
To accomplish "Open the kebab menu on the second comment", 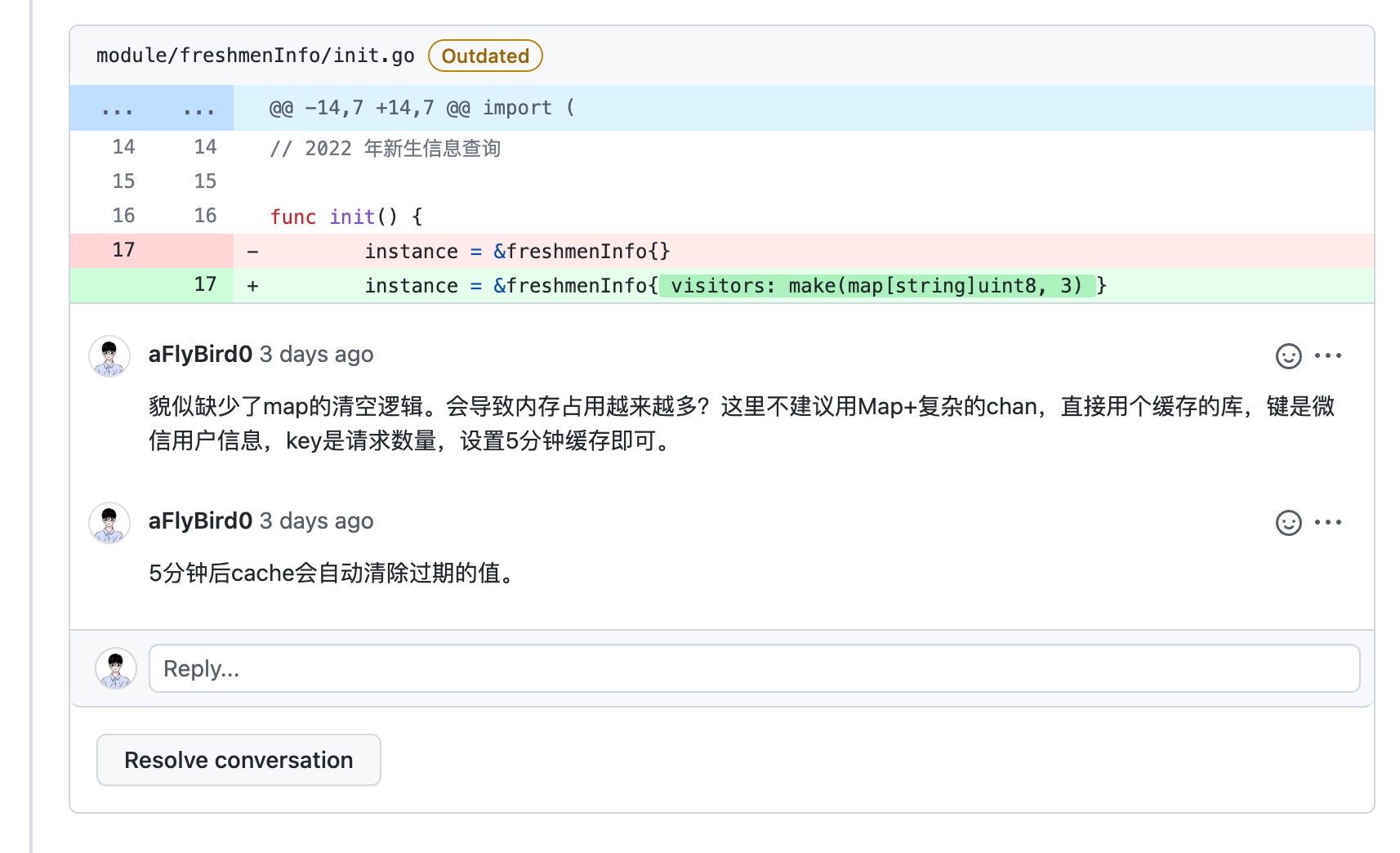I will tap(1330, 522).
